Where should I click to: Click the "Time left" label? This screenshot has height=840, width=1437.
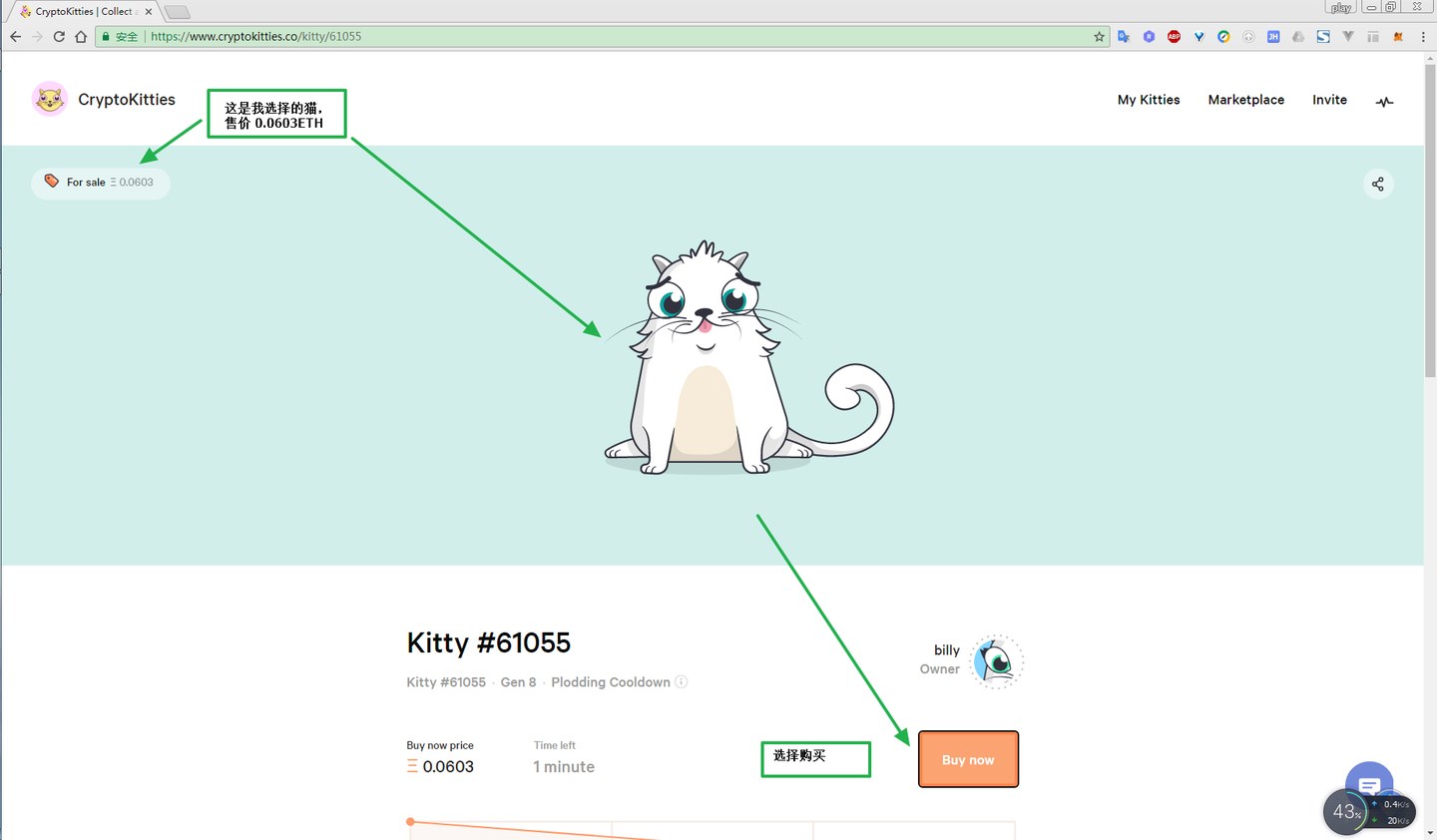555,745
